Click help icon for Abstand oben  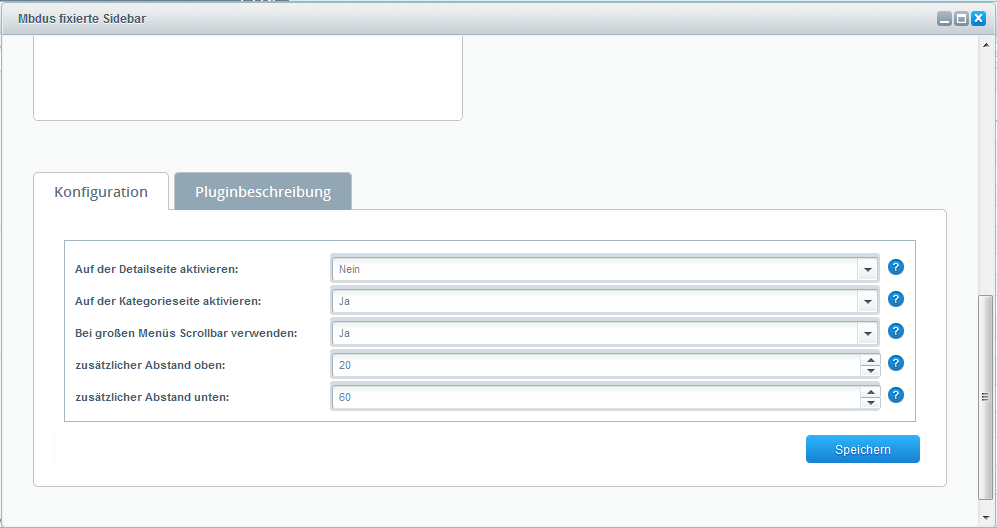point(896,363)
